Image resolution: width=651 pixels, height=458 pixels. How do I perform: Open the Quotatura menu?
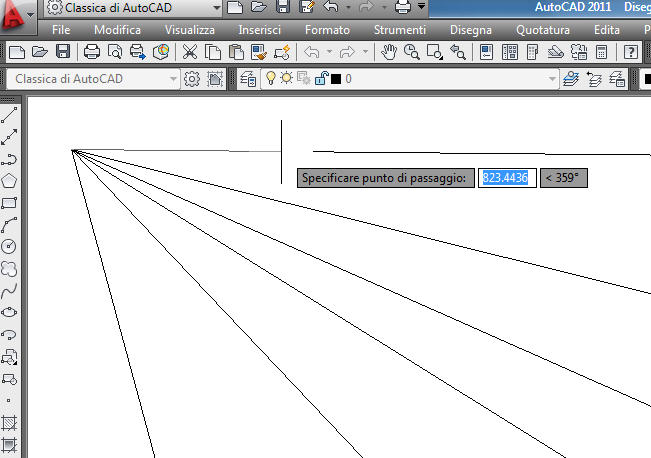pos(543,30)
